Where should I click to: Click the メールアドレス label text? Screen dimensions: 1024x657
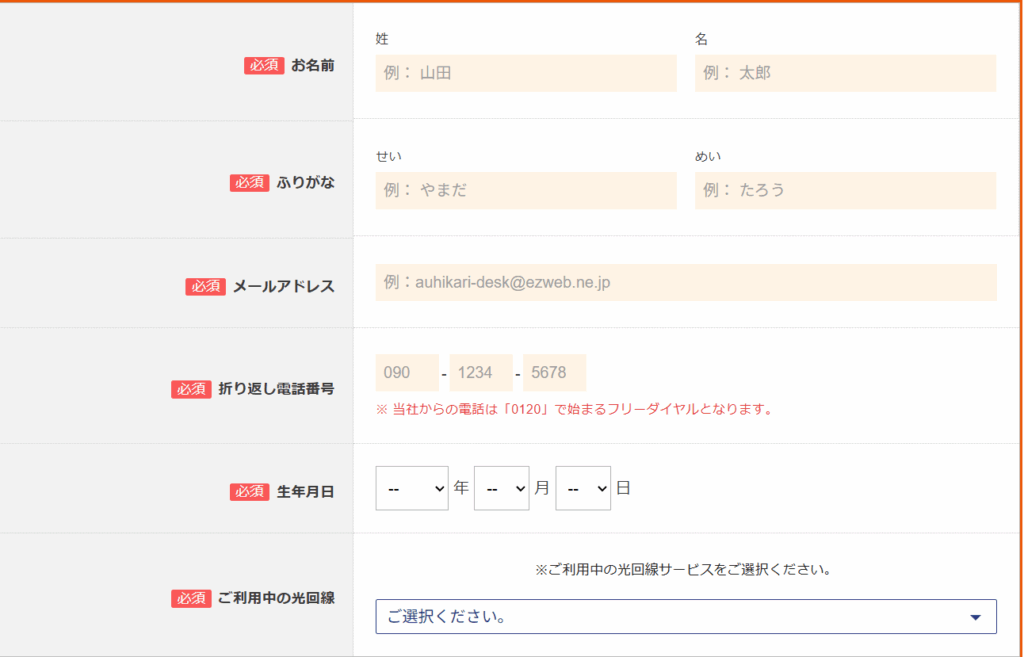[x=284, y=287]
